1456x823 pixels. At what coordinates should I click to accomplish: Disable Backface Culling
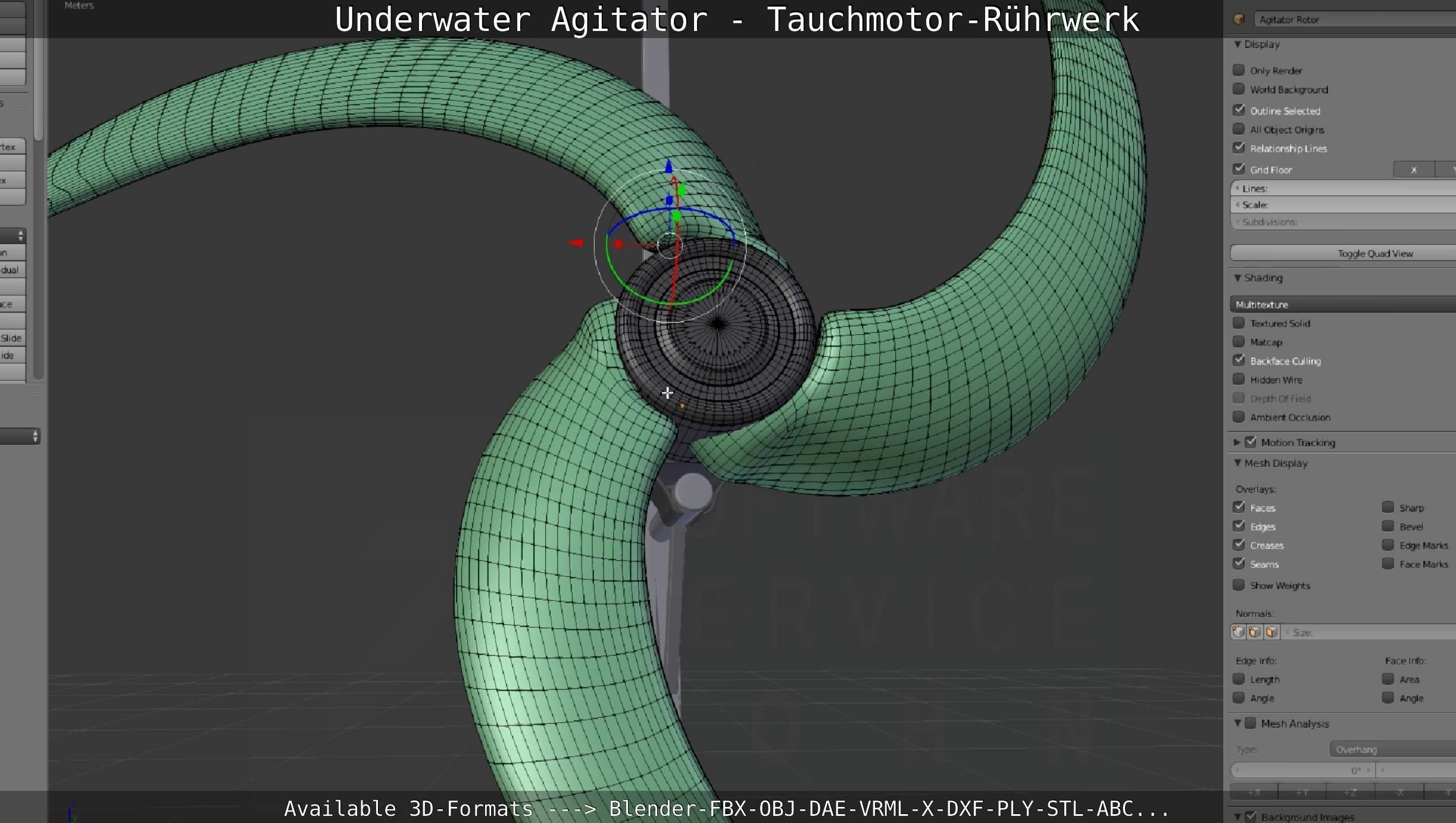1239,360
